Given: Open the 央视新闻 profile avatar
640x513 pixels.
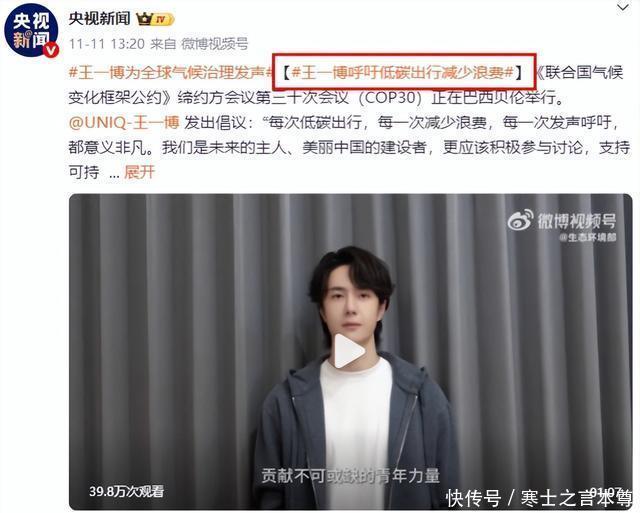Looking at the screenshot, I should [31, 31].
